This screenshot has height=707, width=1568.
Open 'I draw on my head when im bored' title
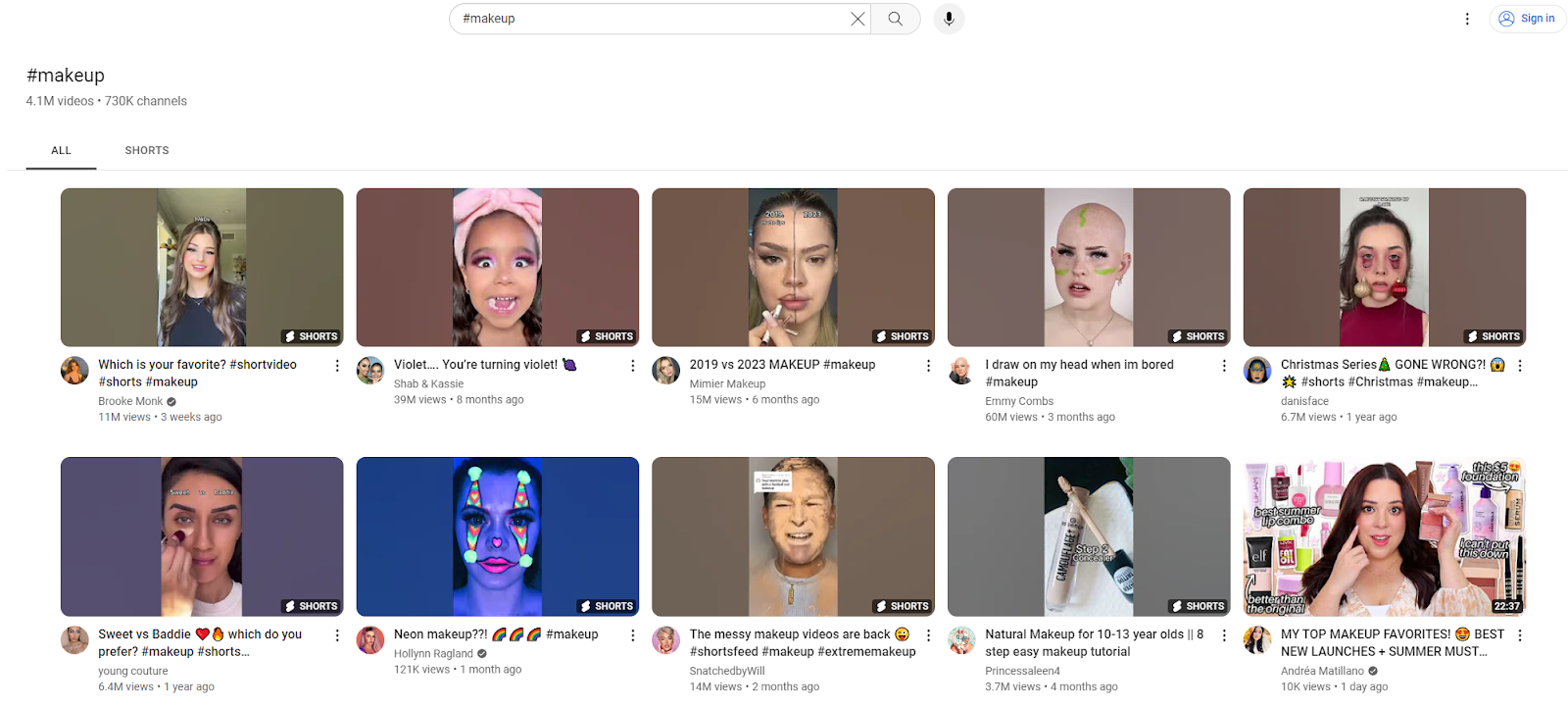point(1079,374)
